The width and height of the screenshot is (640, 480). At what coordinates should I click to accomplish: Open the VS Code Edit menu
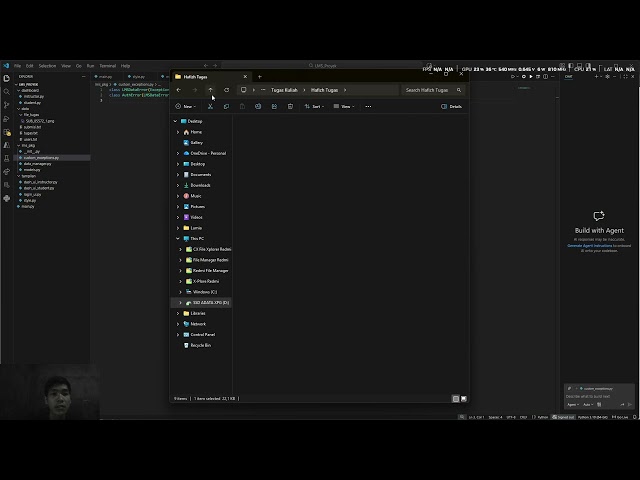click(30, 66)
